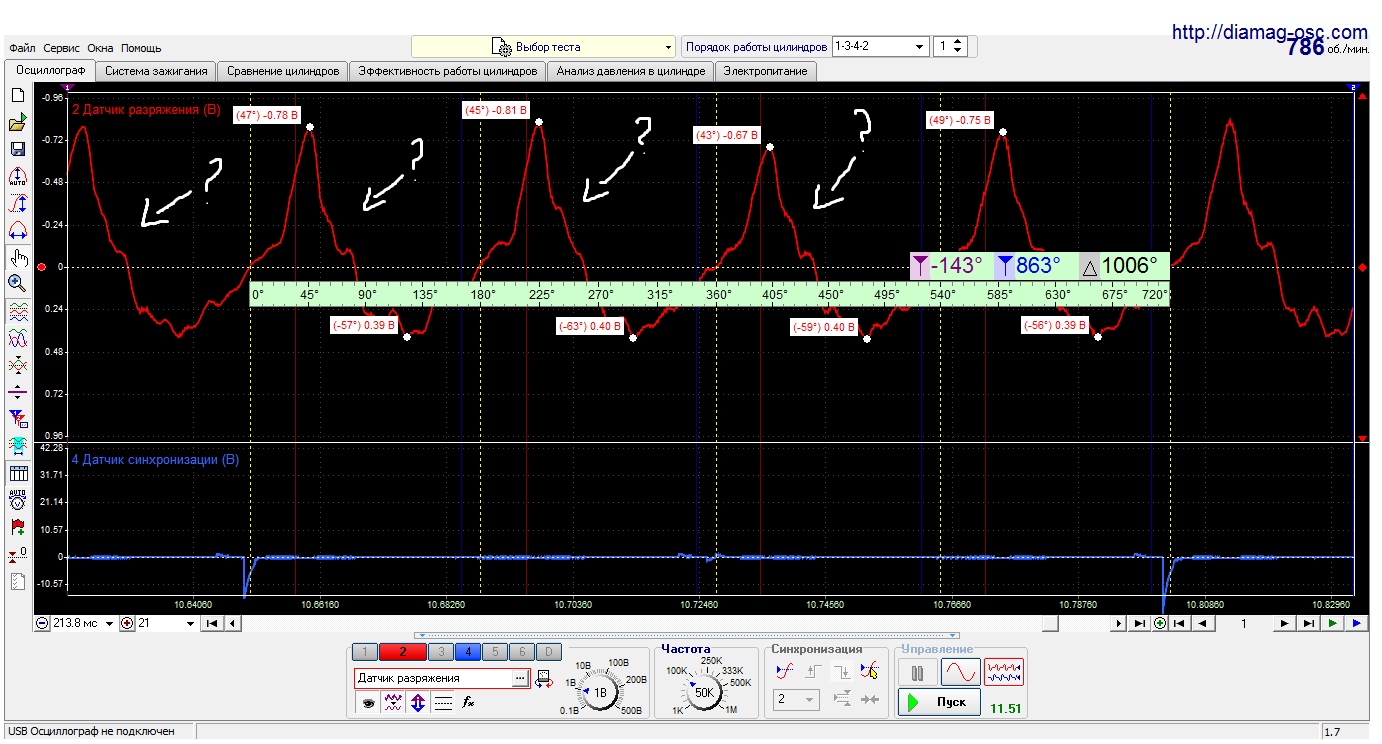This screenshot has height=744, width=1382.
Task: Open the Сервис menu
Action: (x=62, y=48)
